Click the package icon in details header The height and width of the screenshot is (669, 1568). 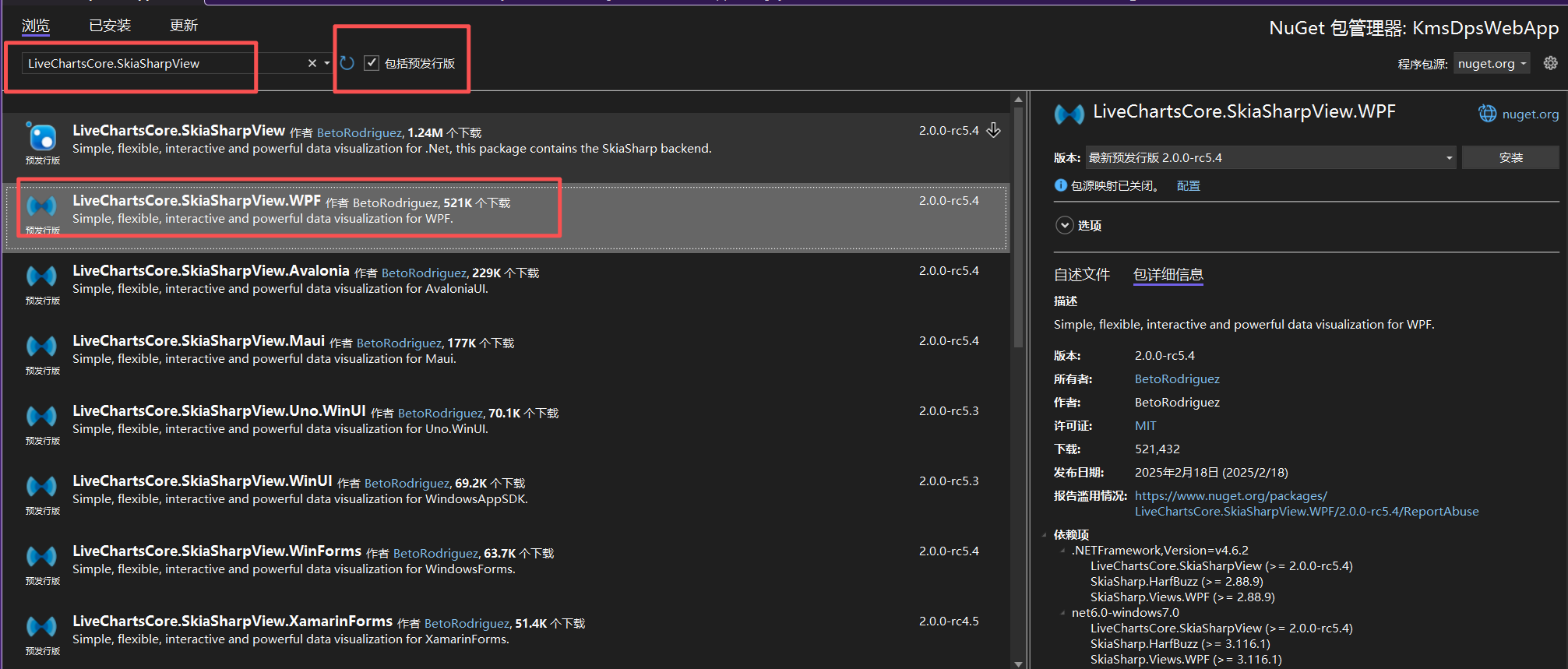click(1069, 114)
